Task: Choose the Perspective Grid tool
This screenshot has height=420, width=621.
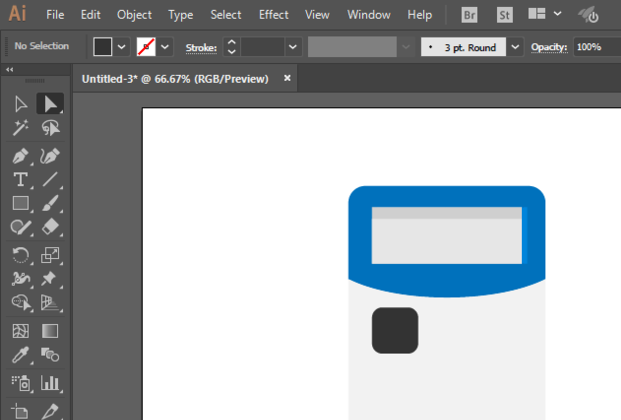Action: click(x=50, y=303)
